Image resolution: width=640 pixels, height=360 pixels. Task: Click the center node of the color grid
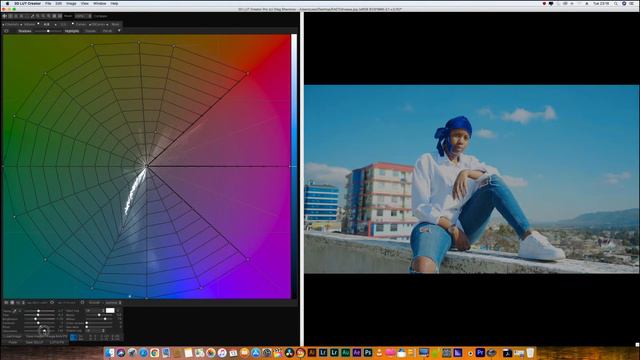[x=147, y=166]
